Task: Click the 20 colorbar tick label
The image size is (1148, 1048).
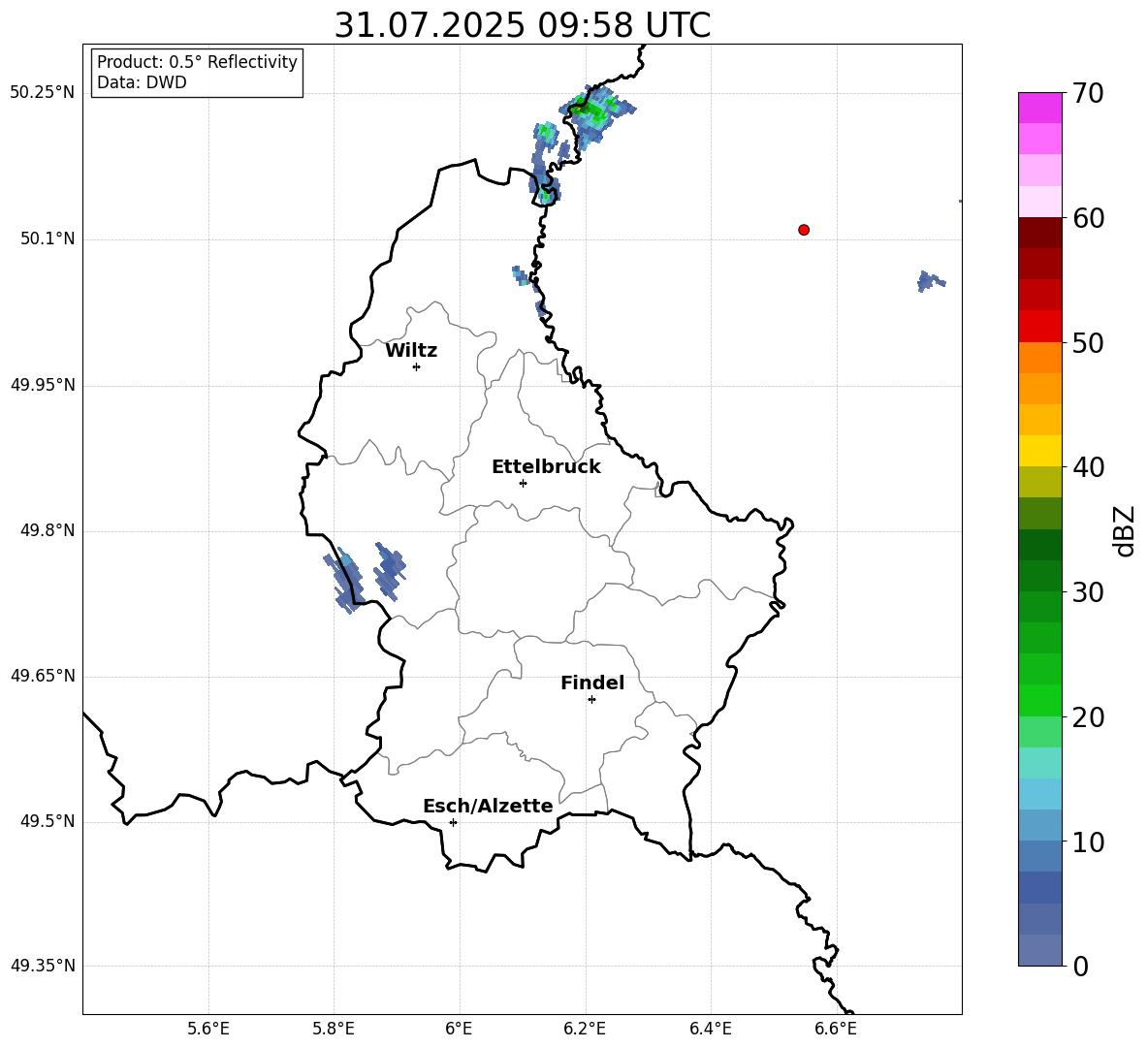Action: pos(1088,717)
